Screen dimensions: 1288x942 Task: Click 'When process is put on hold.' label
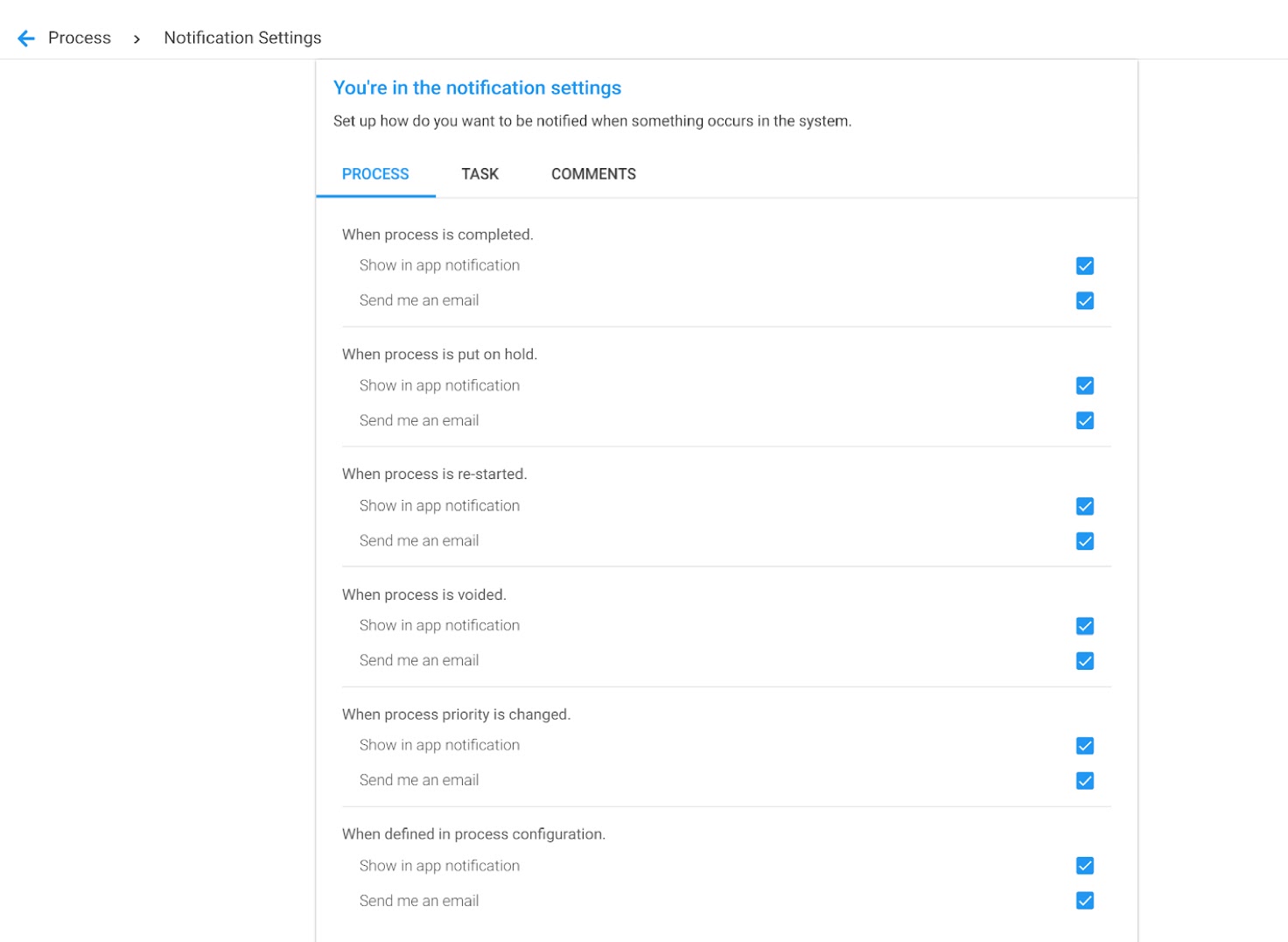point(439,355)
